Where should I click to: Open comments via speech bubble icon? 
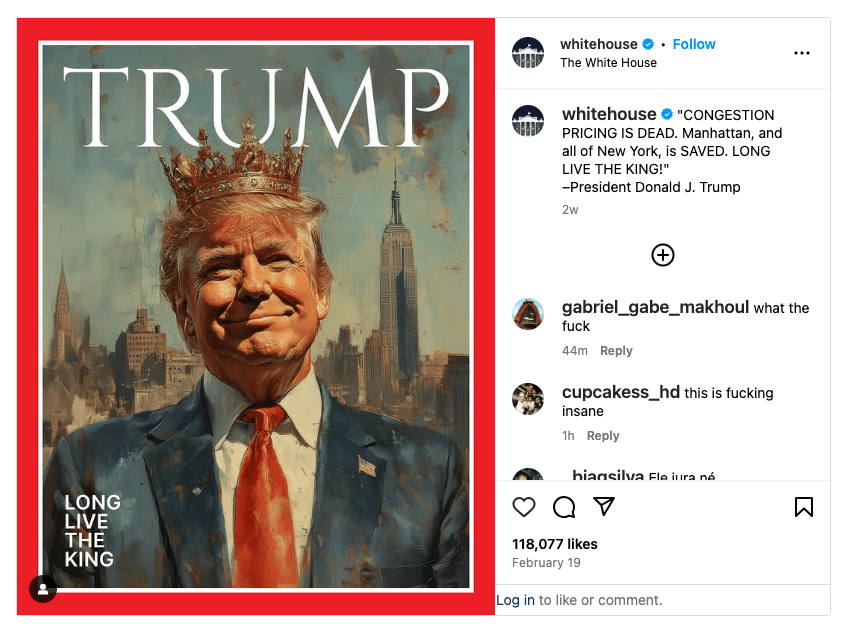click(x=564, y=507)
